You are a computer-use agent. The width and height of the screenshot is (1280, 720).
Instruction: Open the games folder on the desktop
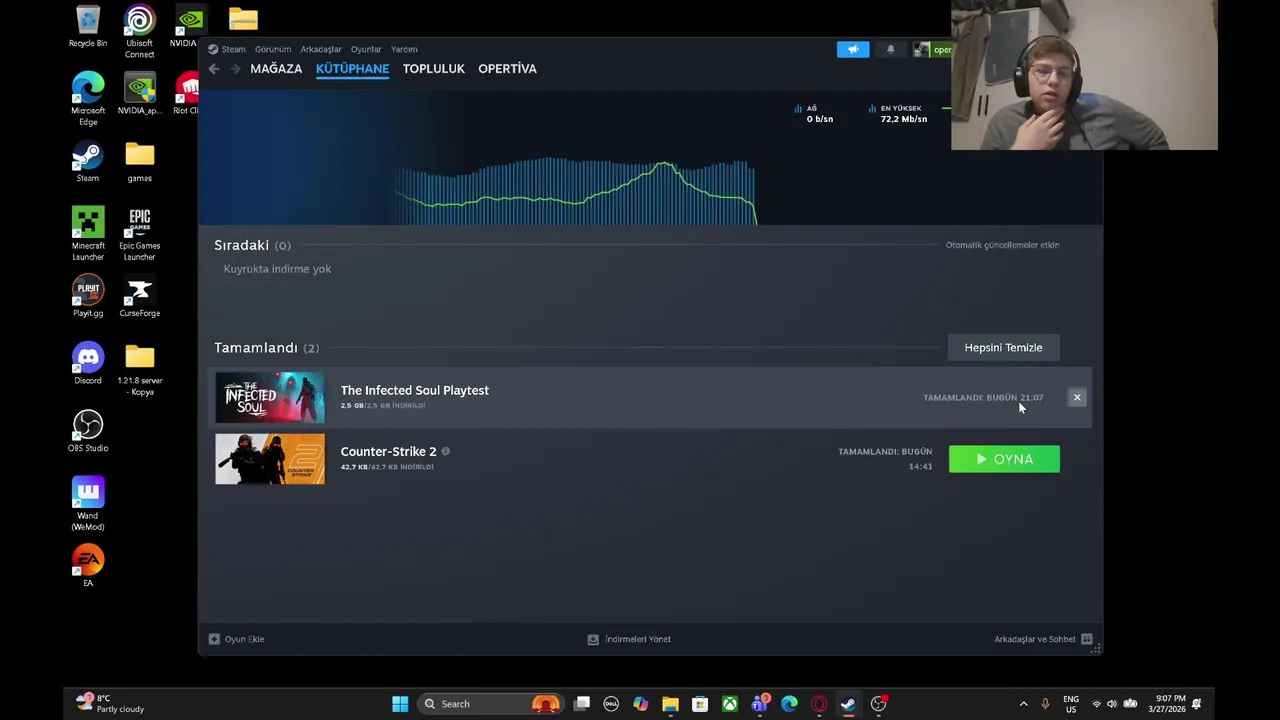tap(140, 161)
